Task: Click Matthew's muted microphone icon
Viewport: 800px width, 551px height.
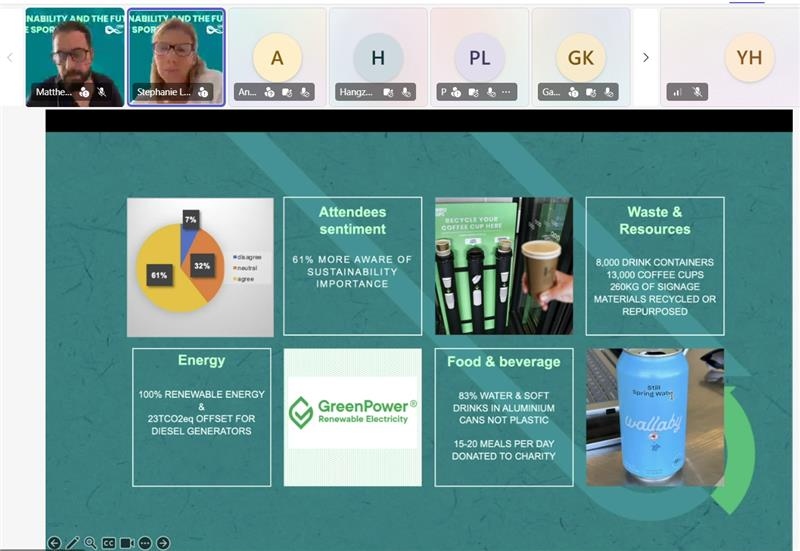Action: click(102, 92)
